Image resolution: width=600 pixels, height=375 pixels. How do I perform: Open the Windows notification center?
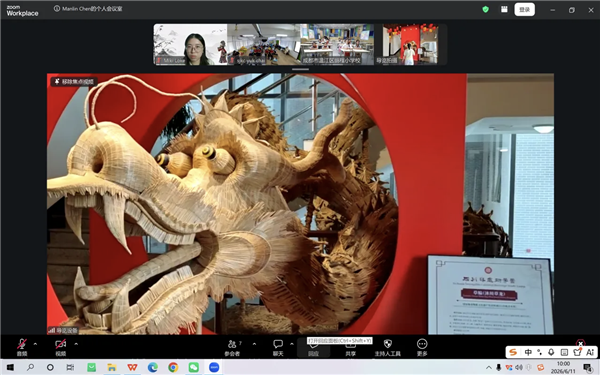point(587,368)
